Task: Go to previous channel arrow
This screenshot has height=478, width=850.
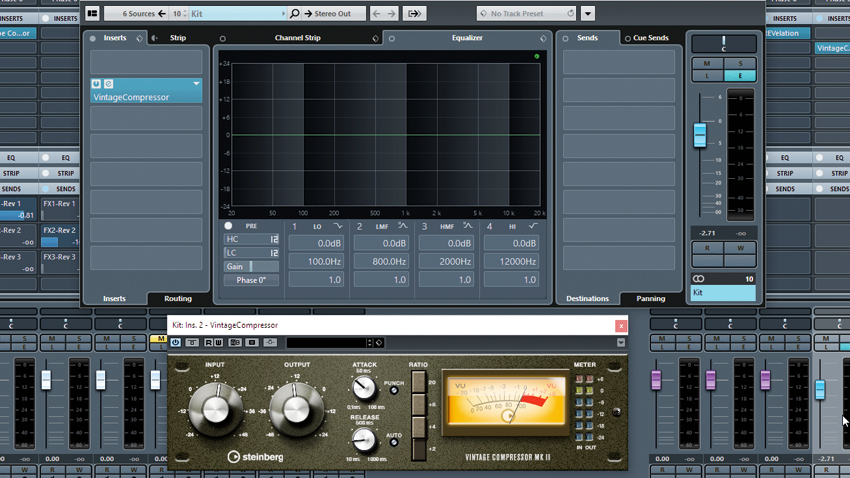Action: click(376, 14)
